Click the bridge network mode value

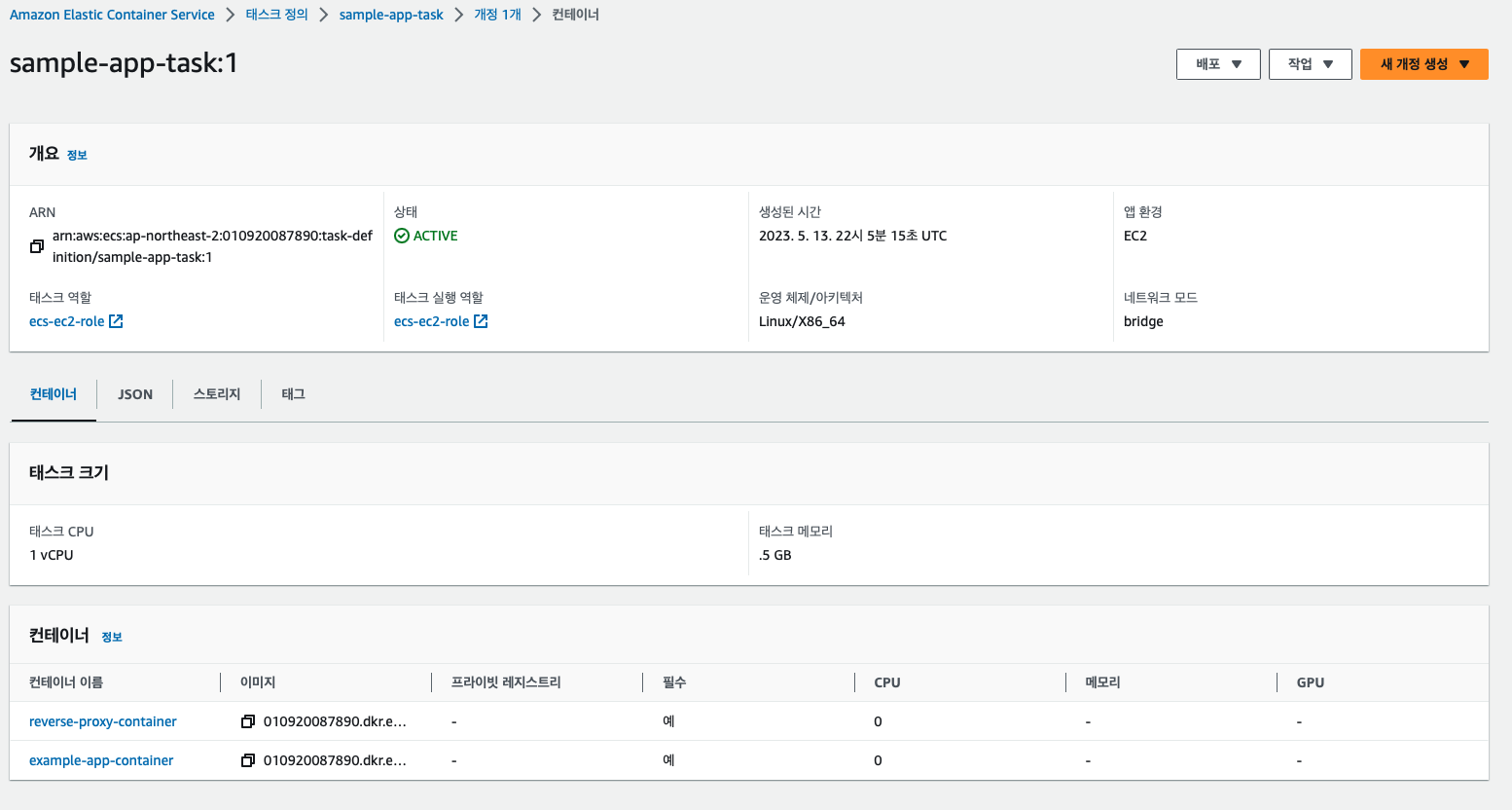[x=1143, y=321]
